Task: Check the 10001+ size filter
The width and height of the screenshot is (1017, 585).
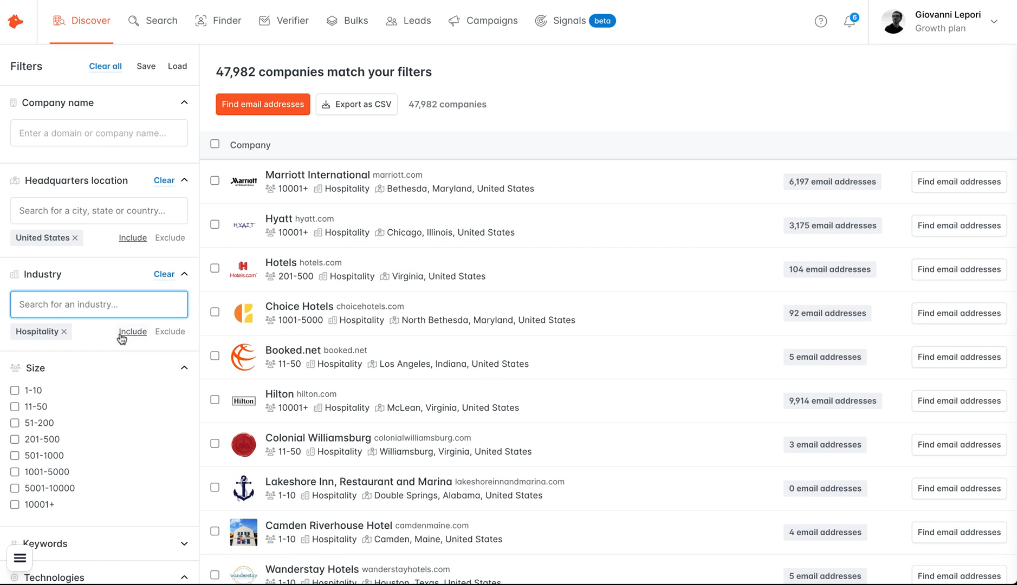Action: 15,505
